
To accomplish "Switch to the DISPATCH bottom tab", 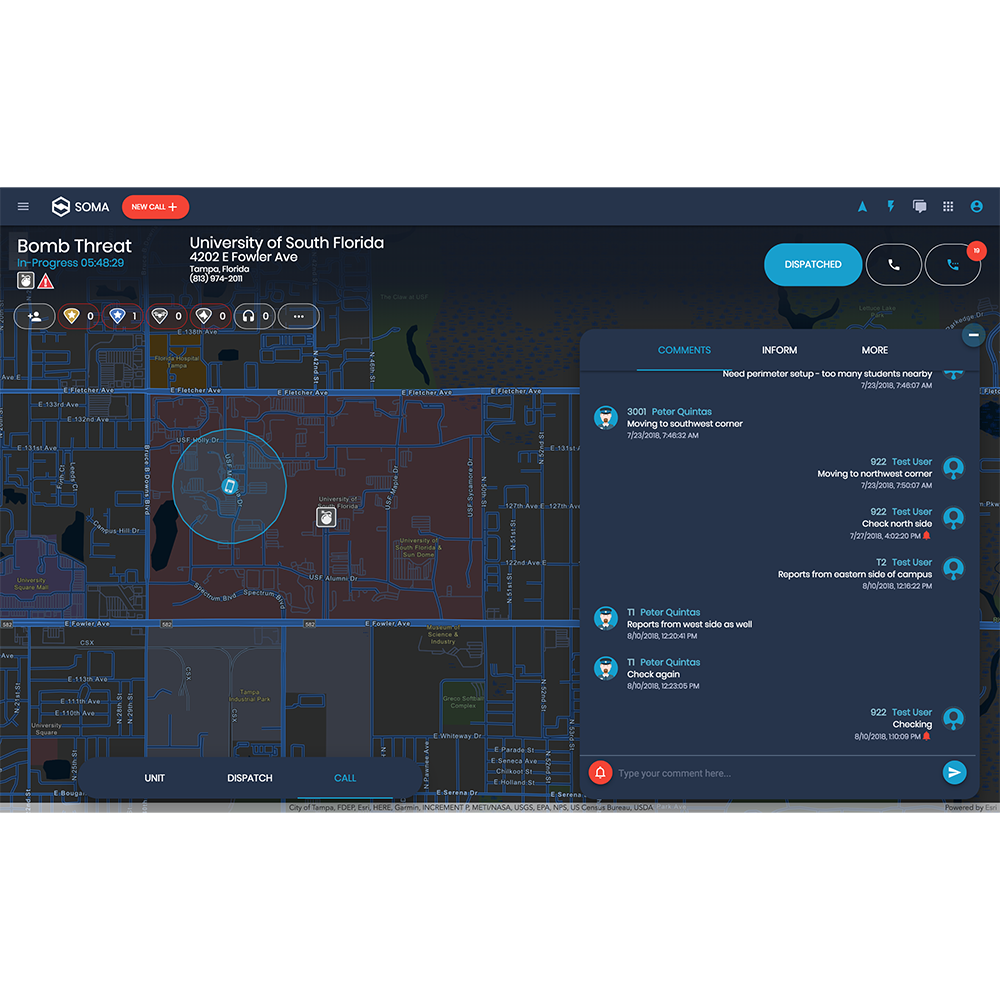I will [x=249, y=778].
